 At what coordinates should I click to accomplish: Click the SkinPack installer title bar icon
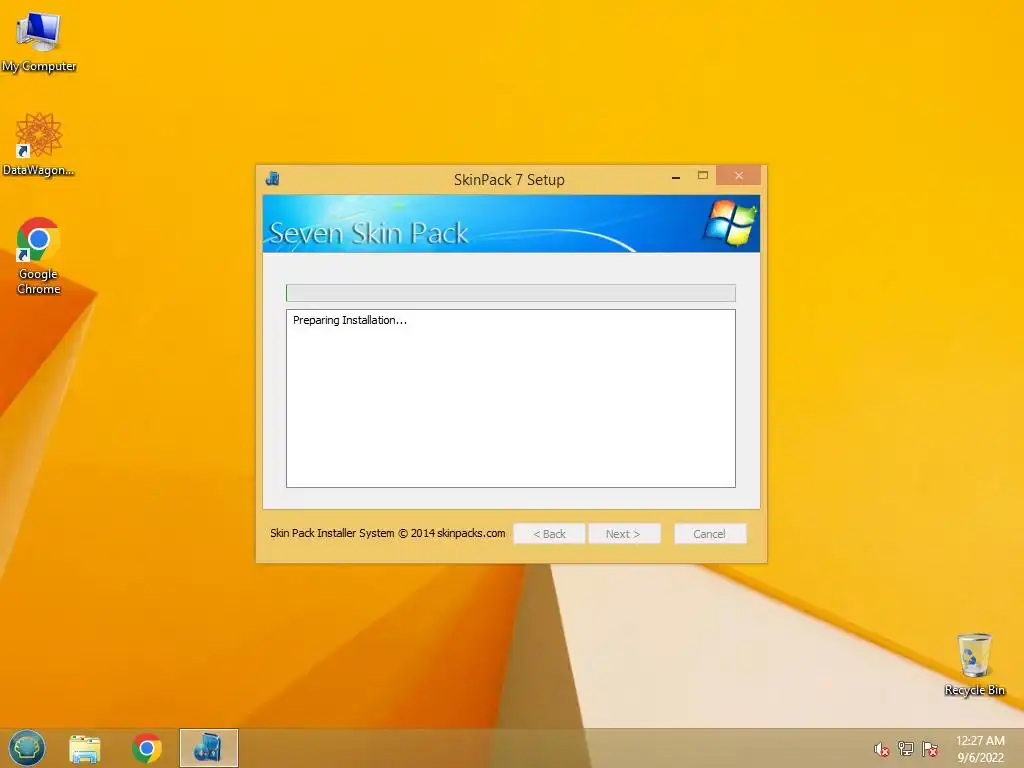(x=273, y=178)
